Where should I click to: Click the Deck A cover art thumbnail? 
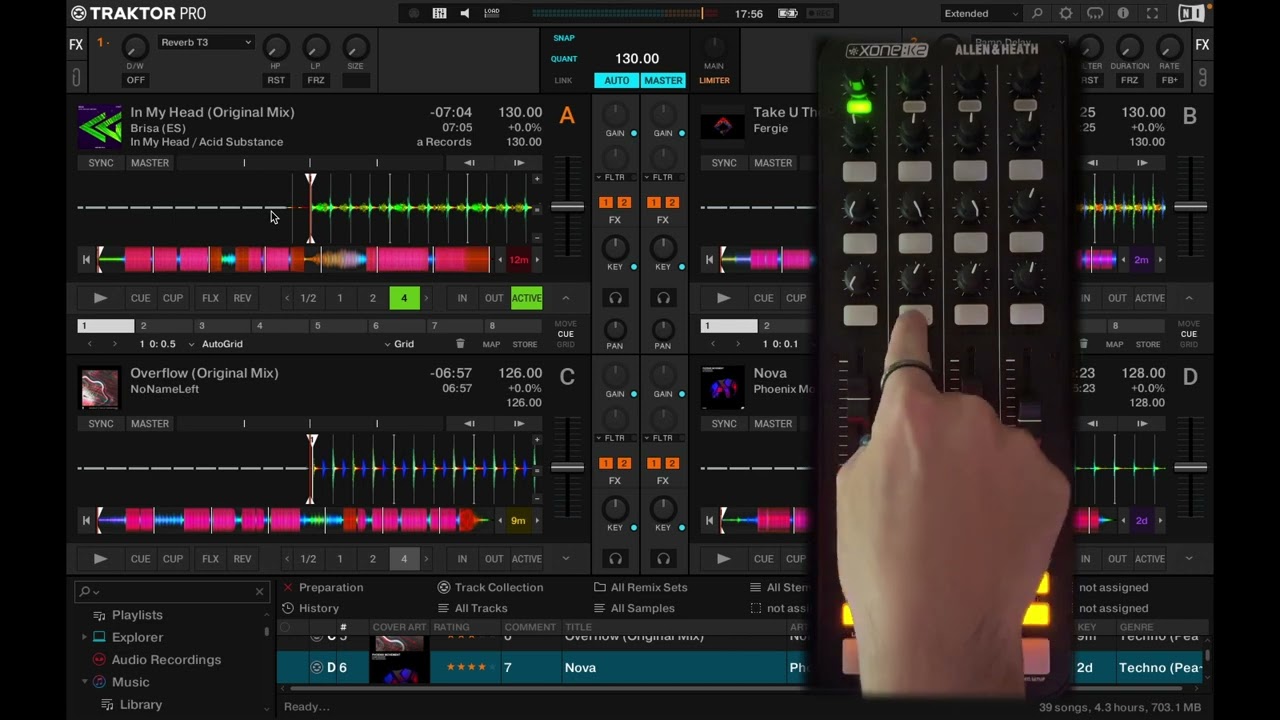click(99, 127)
